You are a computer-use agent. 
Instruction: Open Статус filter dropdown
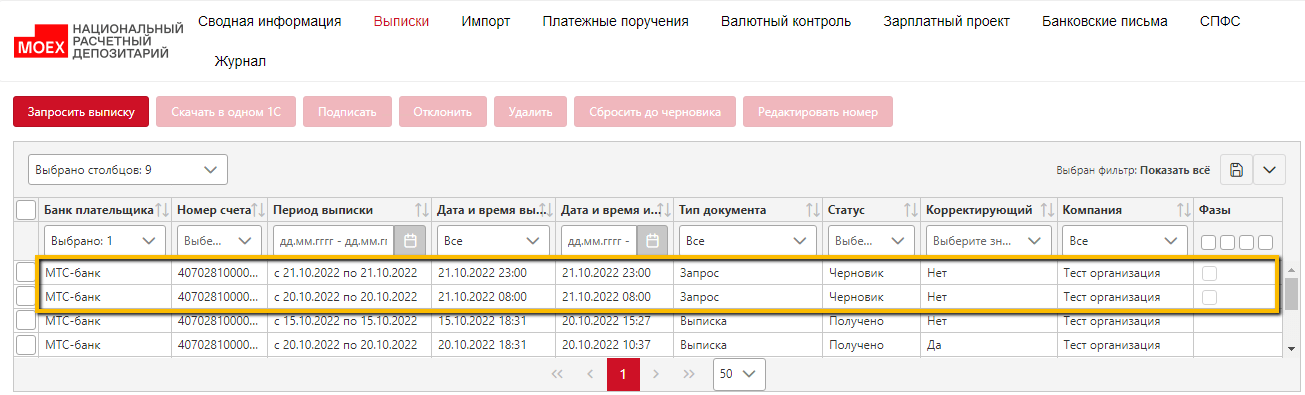pos(871,241)
